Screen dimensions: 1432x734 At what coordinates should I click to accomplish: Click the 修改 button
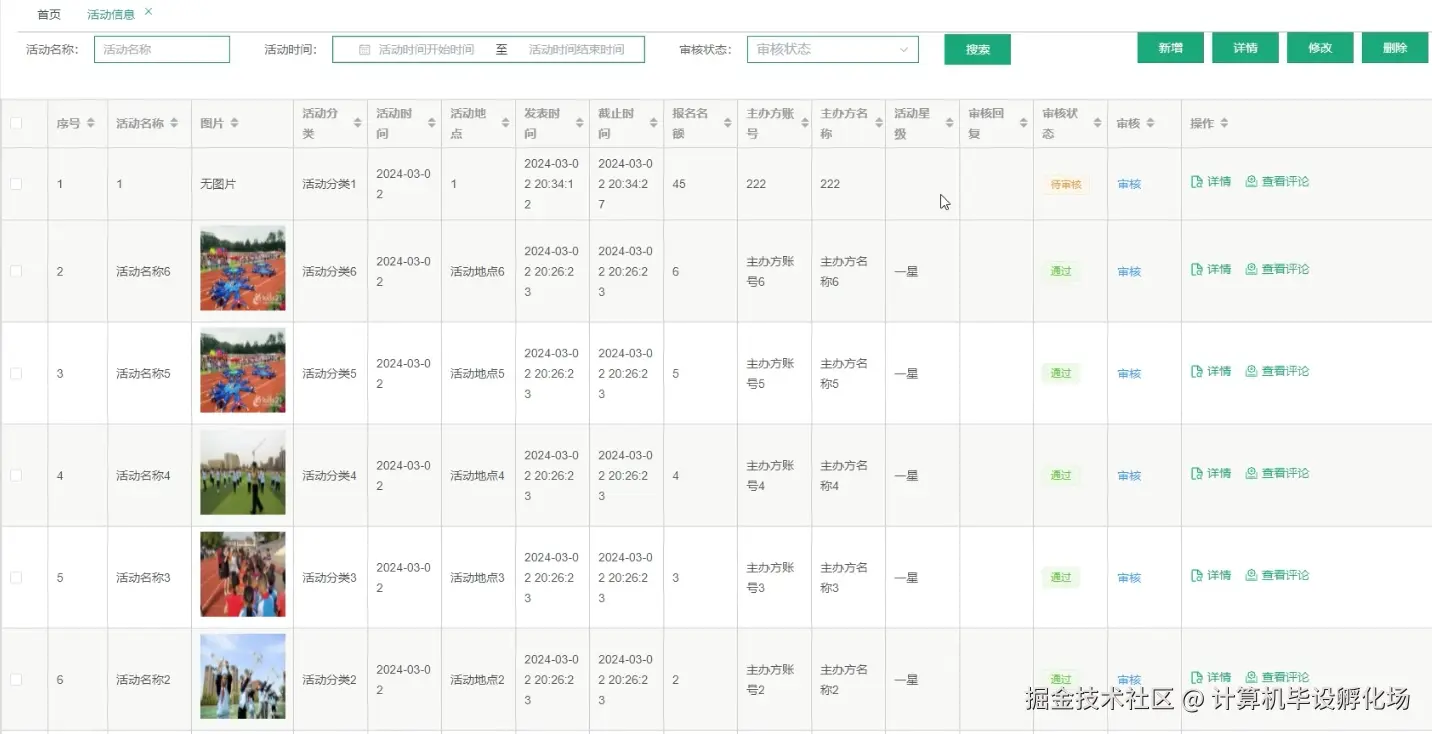point(1320,48)
